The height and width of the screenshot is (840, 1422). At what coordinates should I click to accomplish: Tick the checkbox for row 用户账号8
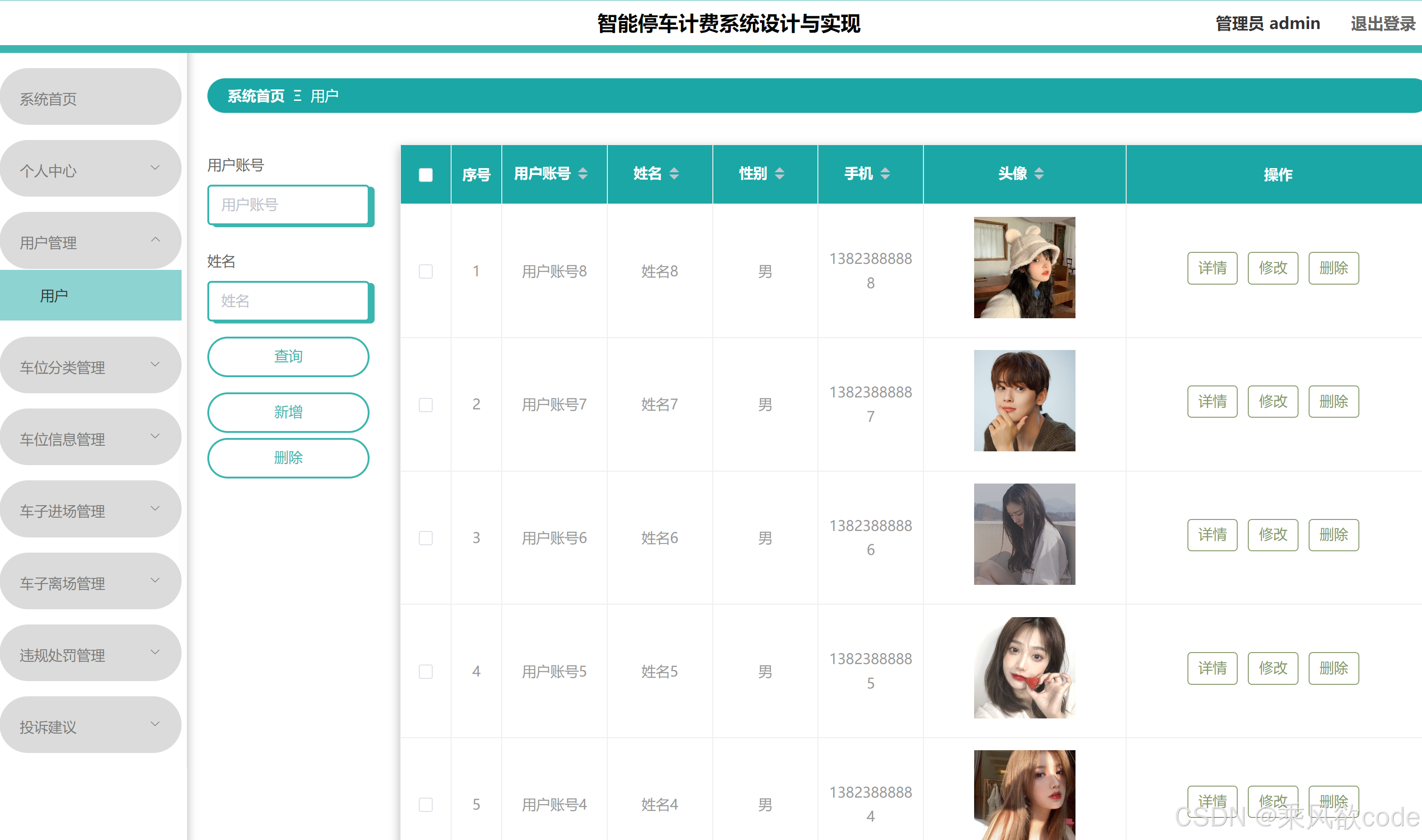pyautogui.click(x=425, y=272)
